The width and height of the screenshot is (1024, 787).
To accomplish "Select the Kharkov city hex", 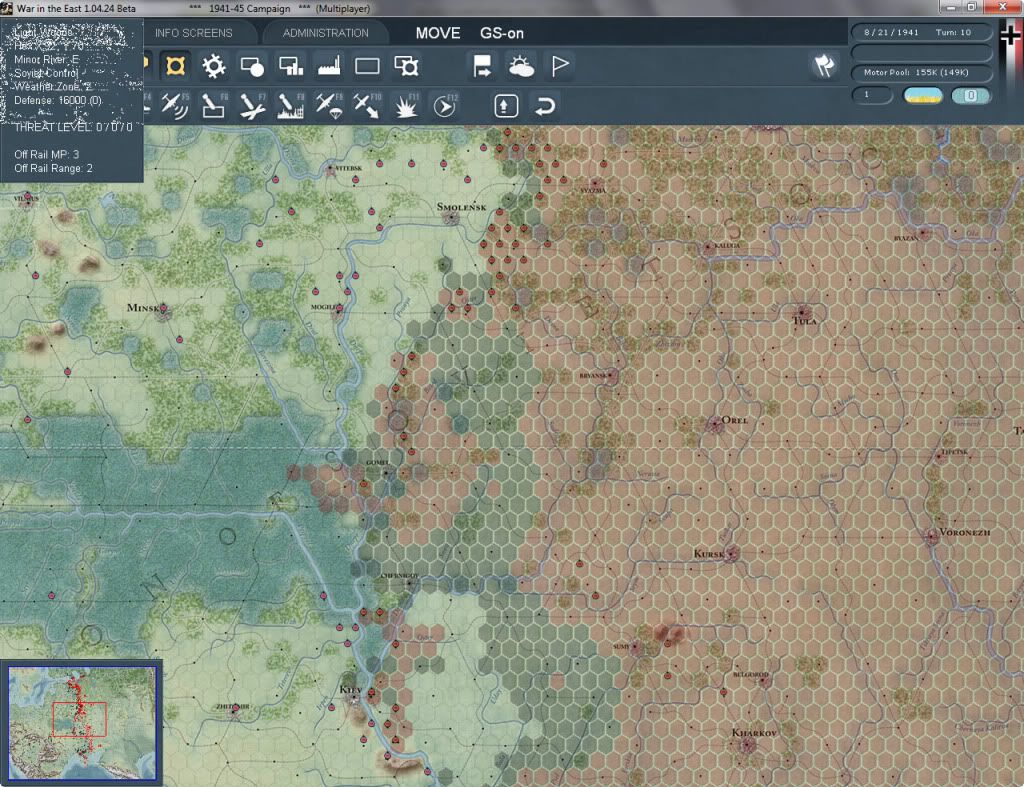I will 747,744.
